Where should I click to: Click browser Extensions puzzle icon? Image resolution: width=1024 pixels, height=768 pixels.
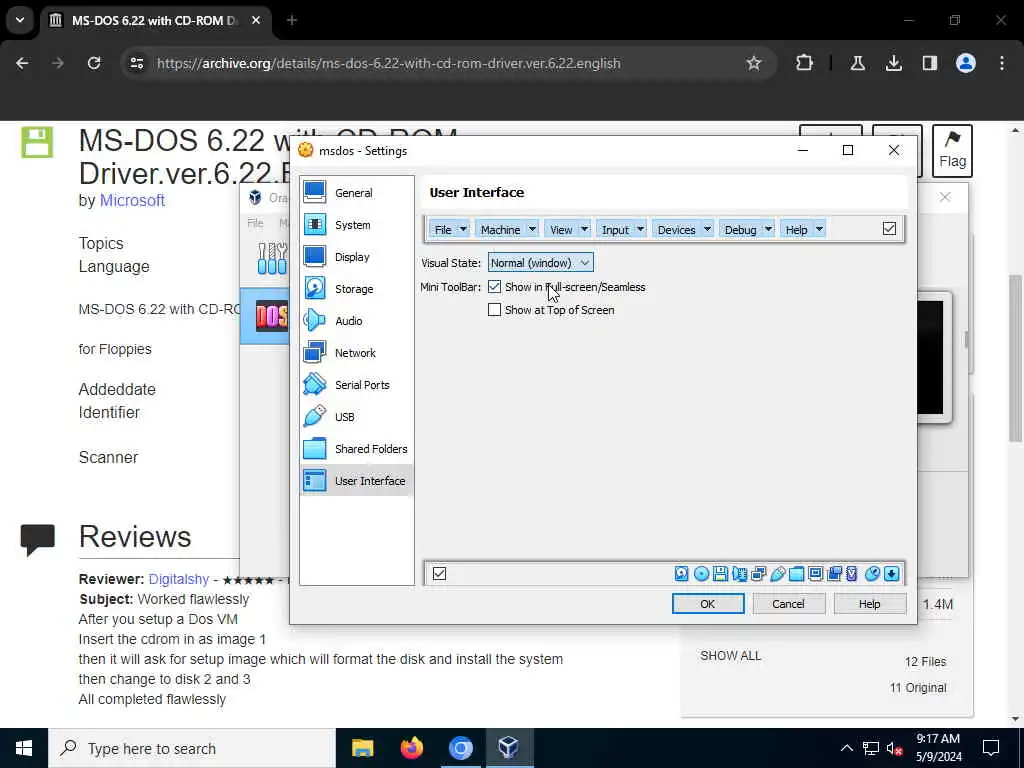pyautogui.click(x=804, y=63)
